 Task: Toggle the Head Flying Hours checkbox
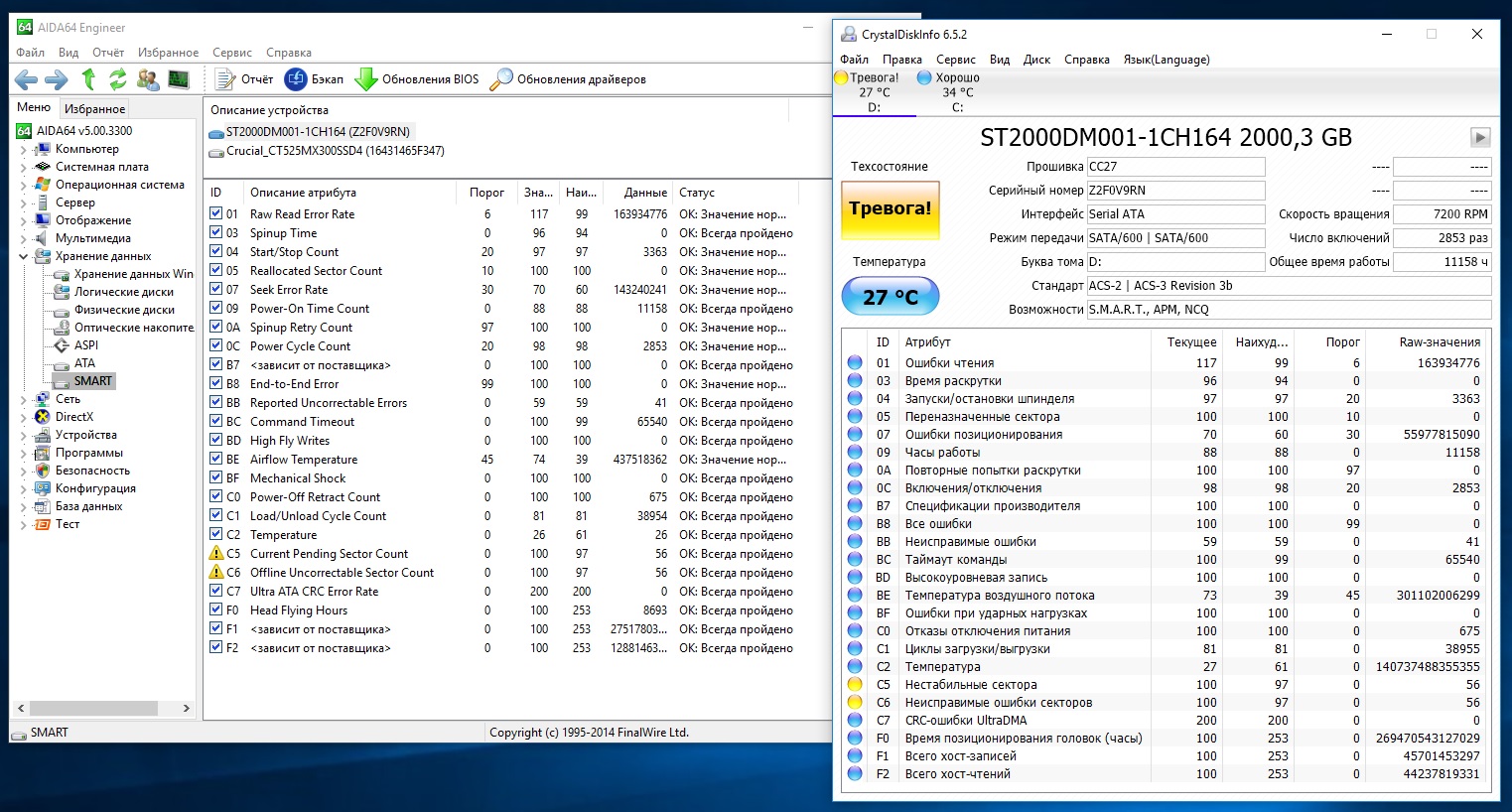coord(216,610)
